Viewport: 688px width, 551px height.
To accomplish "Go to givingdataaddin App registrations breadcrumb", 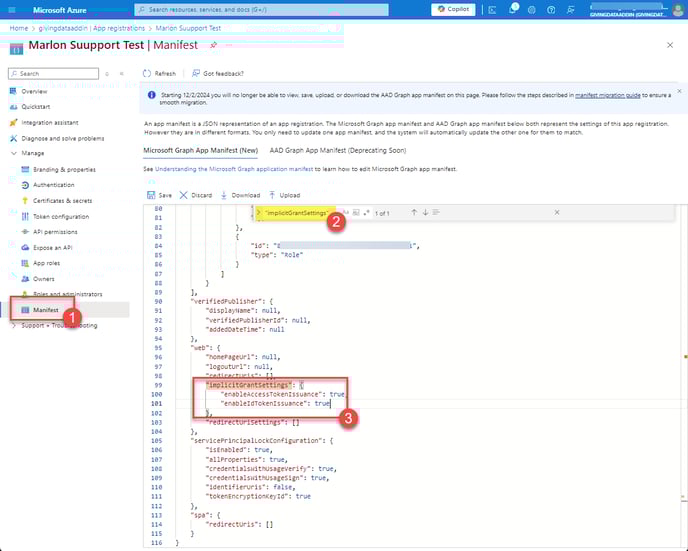I will (x=91, y=28).
